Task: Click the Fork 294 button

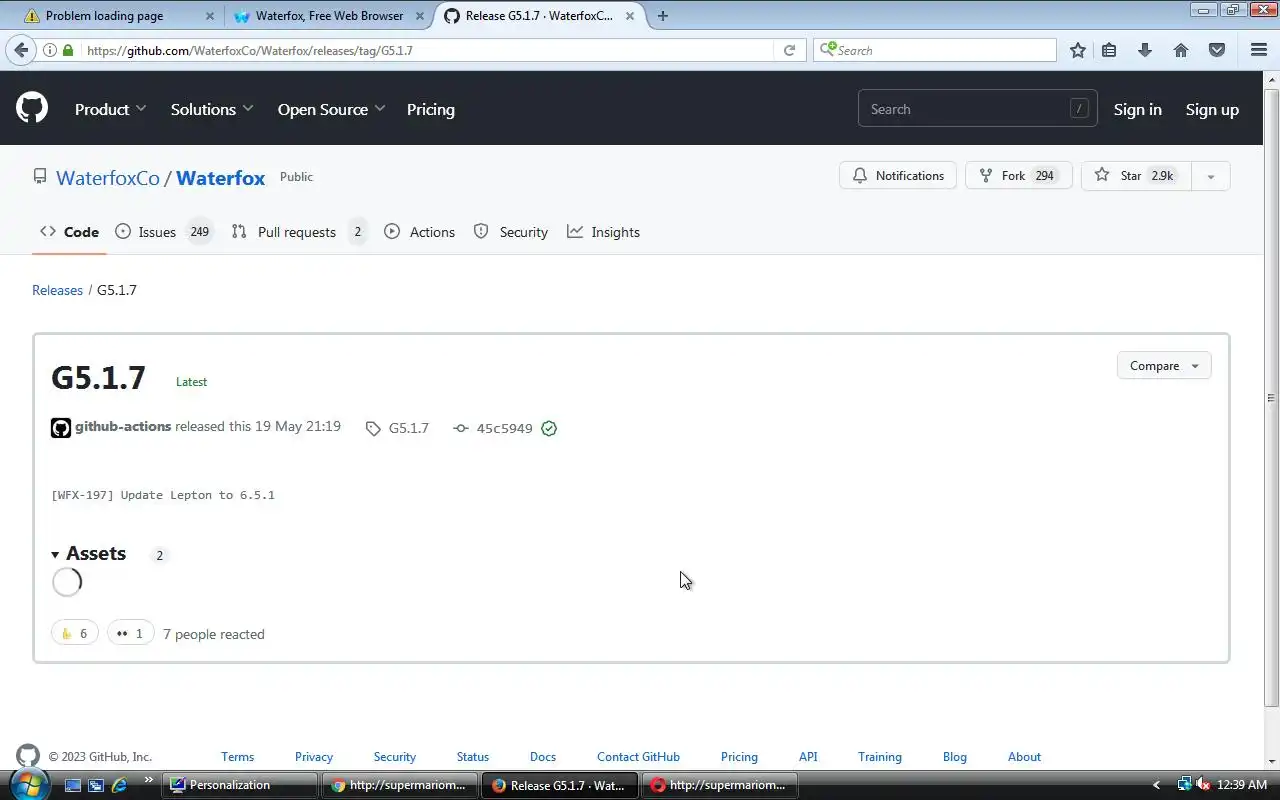Action: pos(1018,176)
